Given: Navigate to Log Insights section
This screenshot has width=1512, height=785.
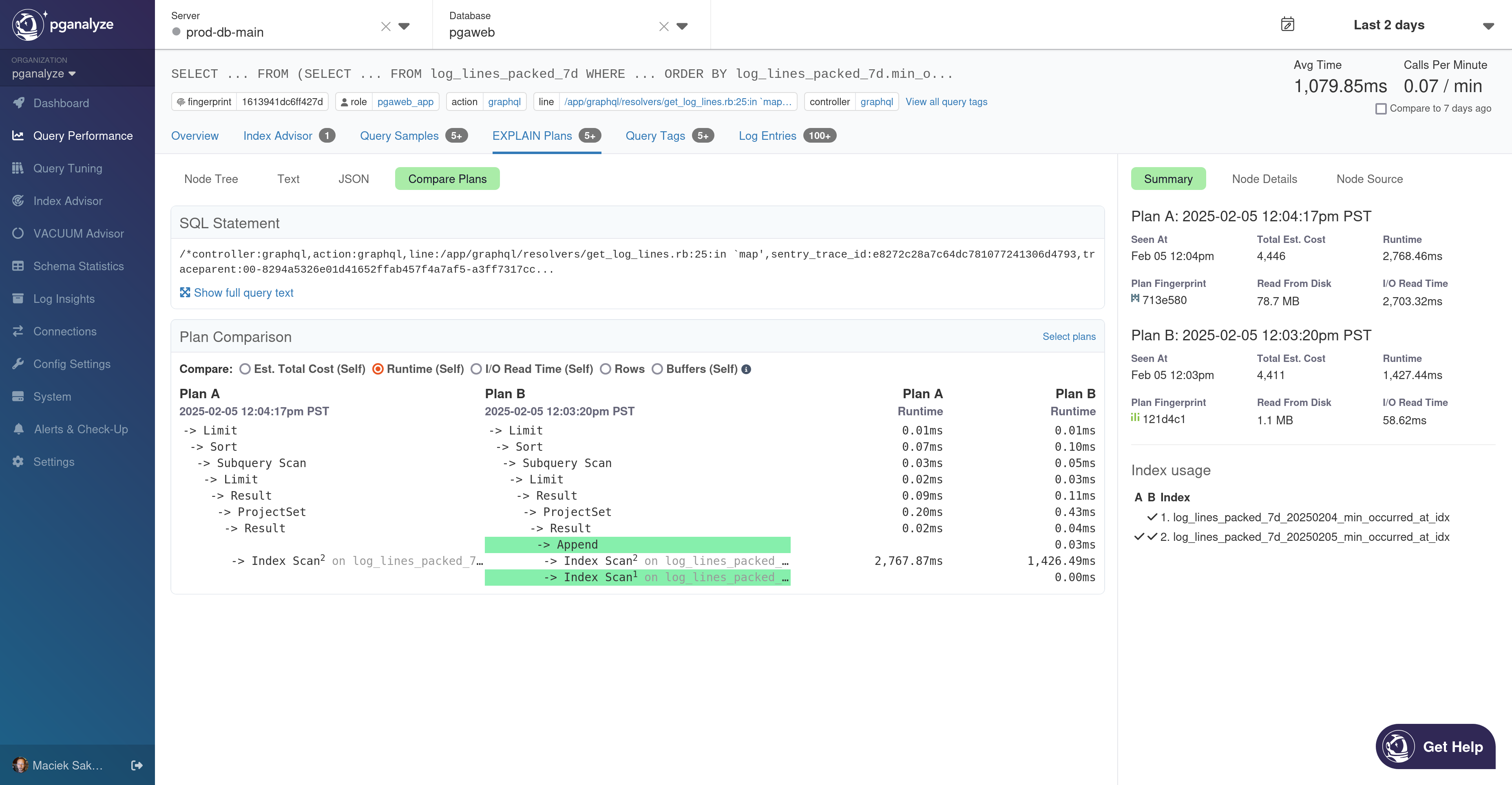Looking at the screenshot, I should click(63, 298).
